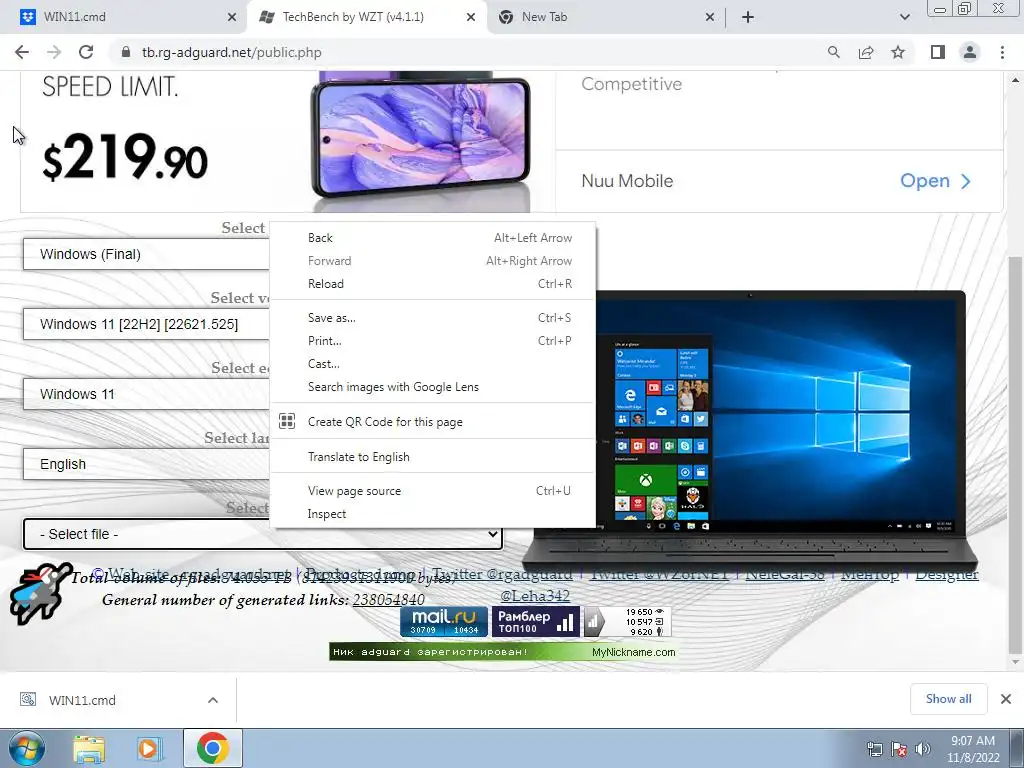Select Print... in the context menu
The image size is (1024, 768).
(x=432, y=340)
